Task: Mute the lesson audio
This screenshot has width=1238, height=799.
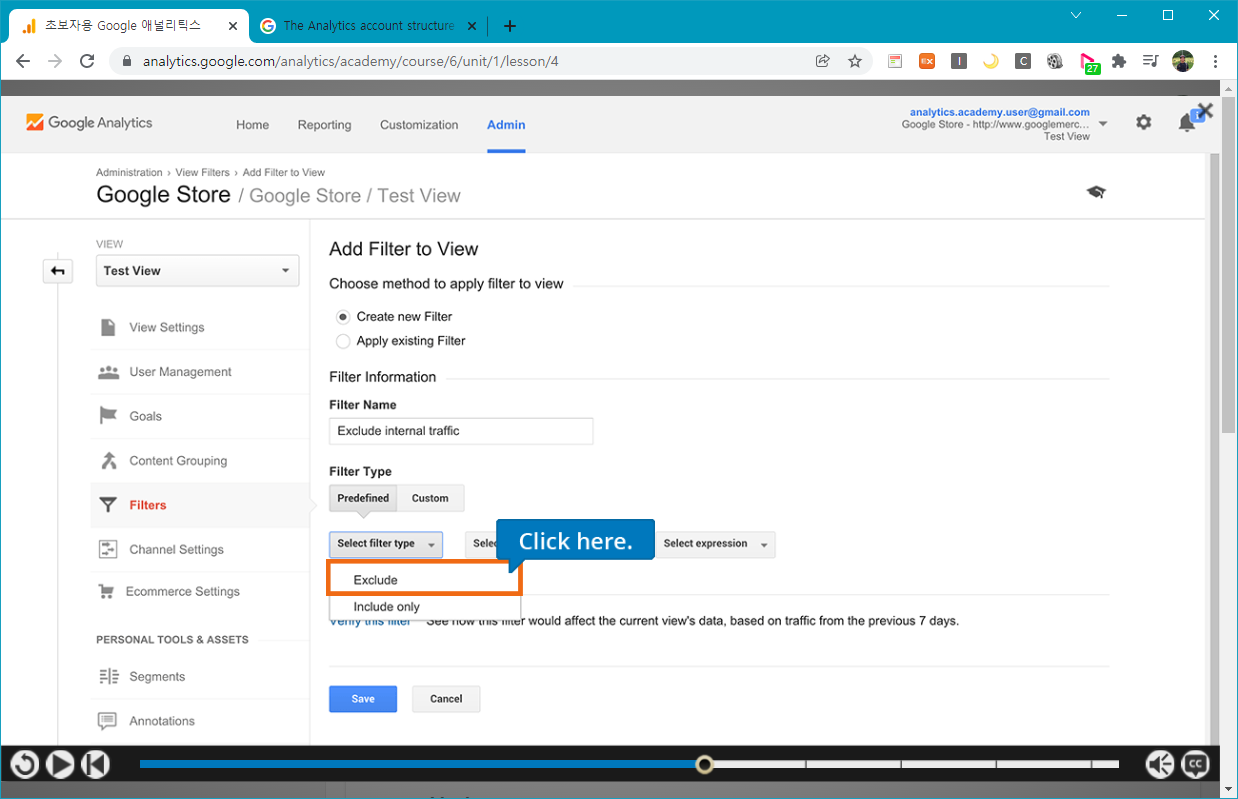Action: tap(1160, 765)
